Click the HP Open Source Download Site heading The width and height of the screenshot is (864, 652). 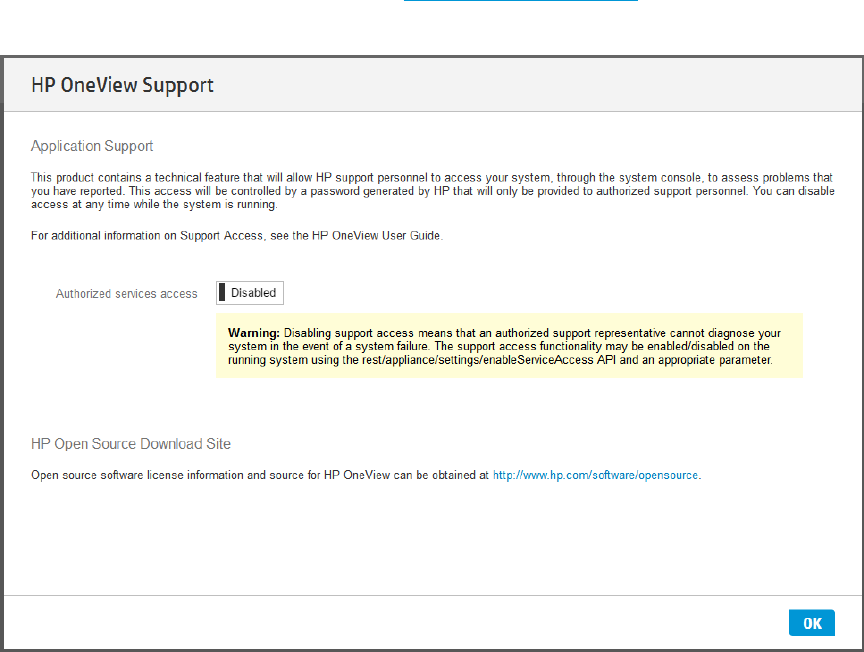tap(131, 444)
